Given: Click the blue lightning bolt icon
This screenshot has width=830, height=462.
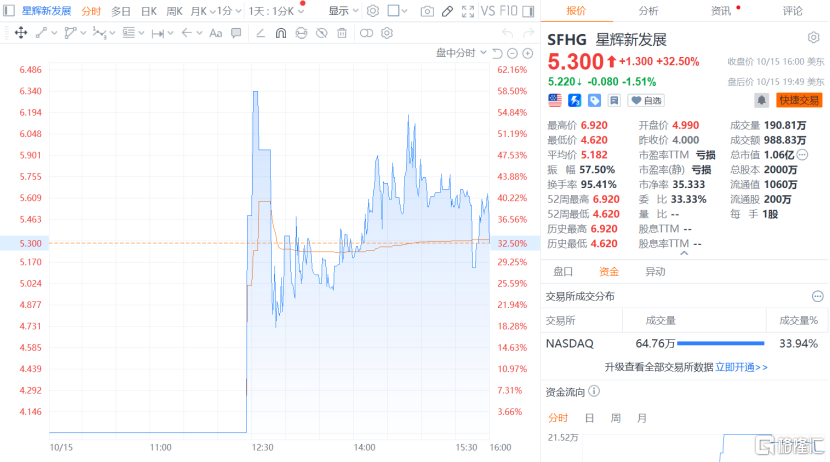Looking at the screenshot, I should coord(574,100).
